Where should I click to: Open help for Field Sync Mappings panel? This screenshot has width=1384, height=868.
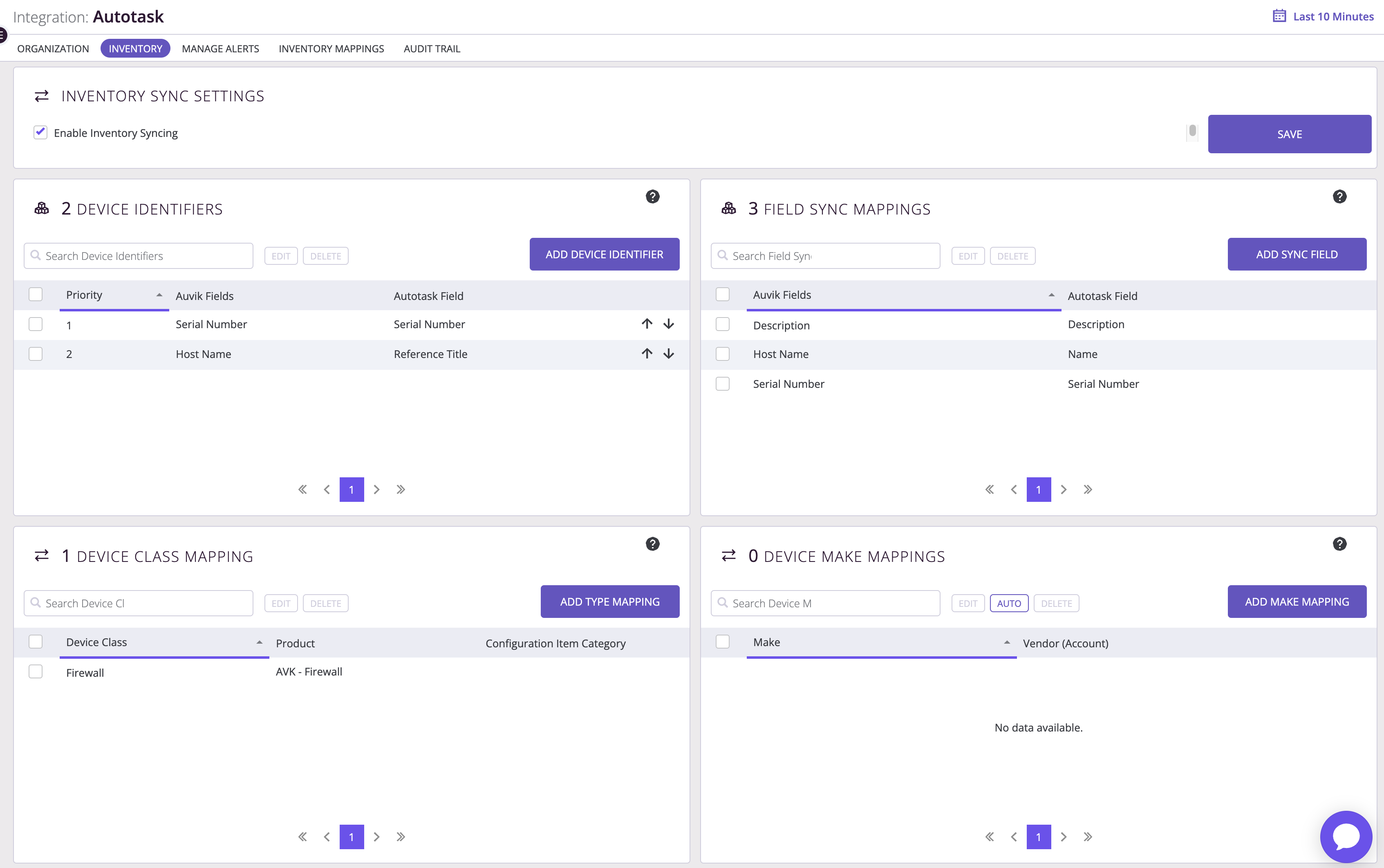[1339, 196]
